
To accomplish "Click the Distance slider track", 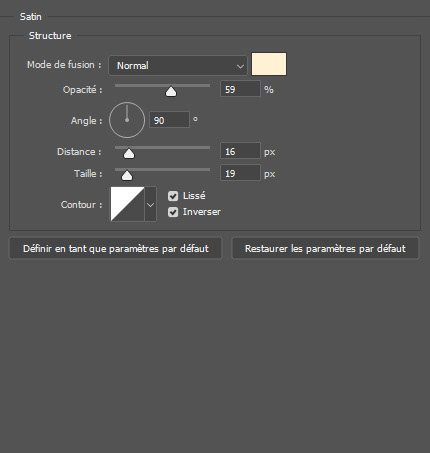I will pos(162,147).
